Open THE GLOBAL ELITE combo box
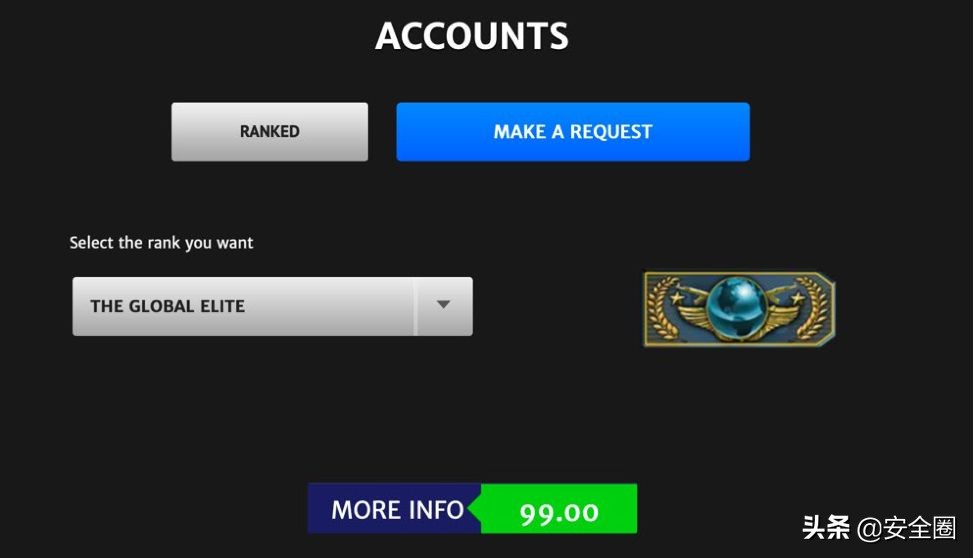This screenshot has height=558, width=974. (x=272, y=306)
